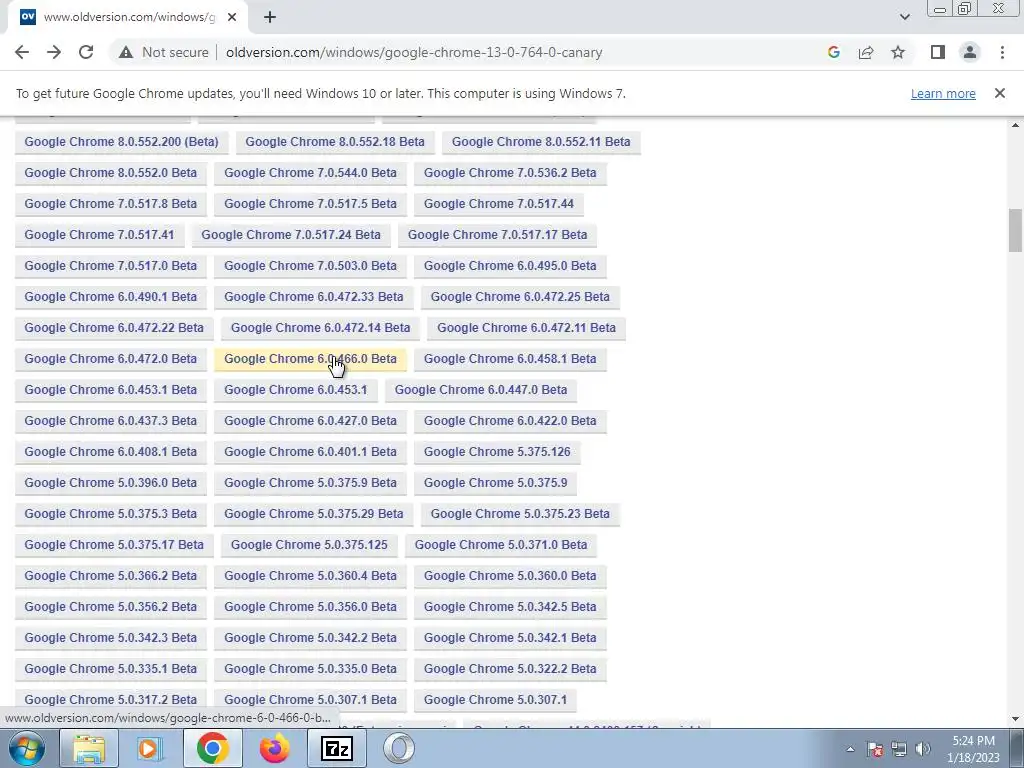Dismiss the Windows update infobar
The width and height of the screenshot is (1024, 768).
[x=999, y=93]
